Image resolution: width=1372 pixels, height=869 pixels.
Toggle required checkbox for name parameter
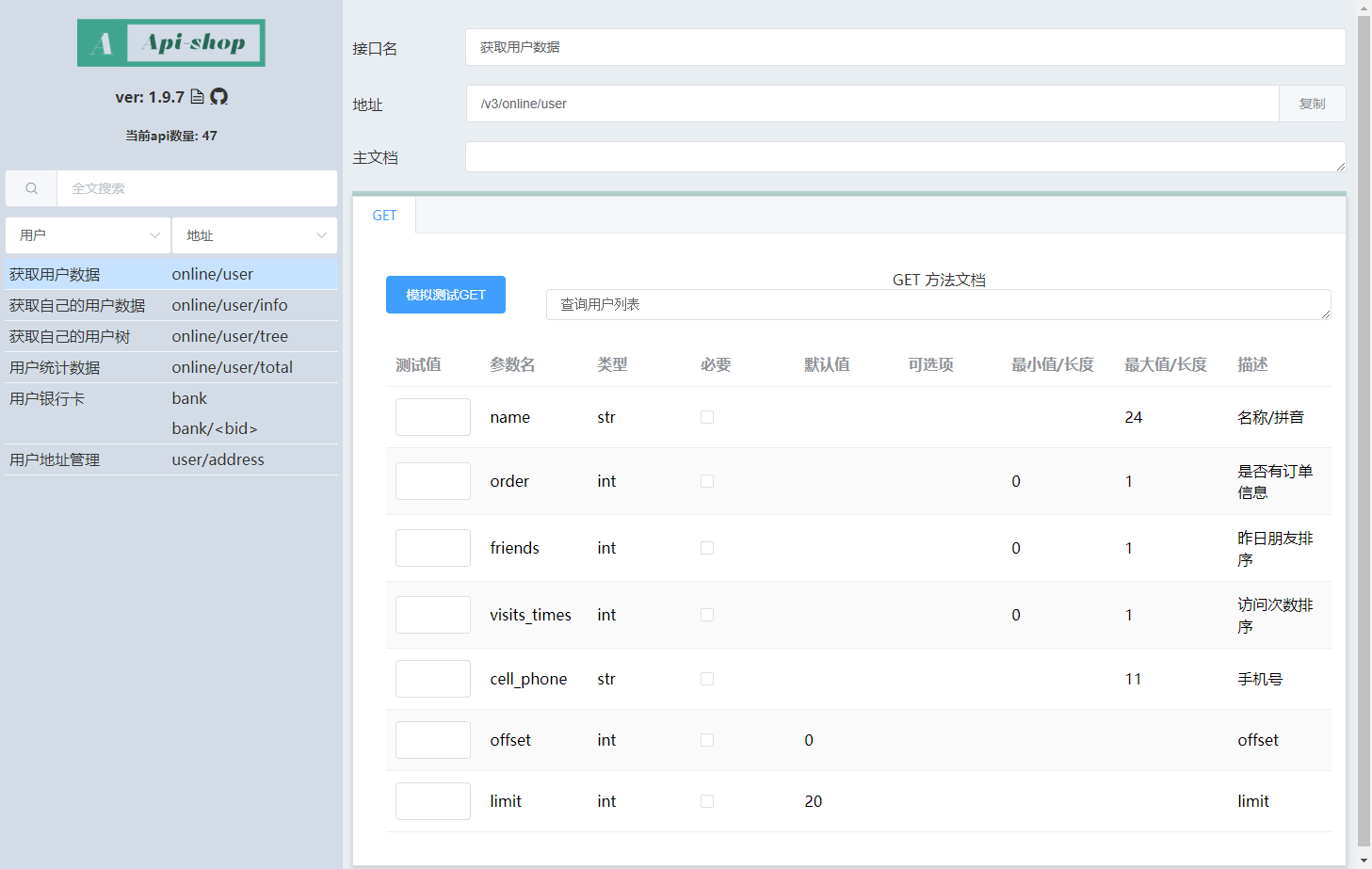coord(707,417)
